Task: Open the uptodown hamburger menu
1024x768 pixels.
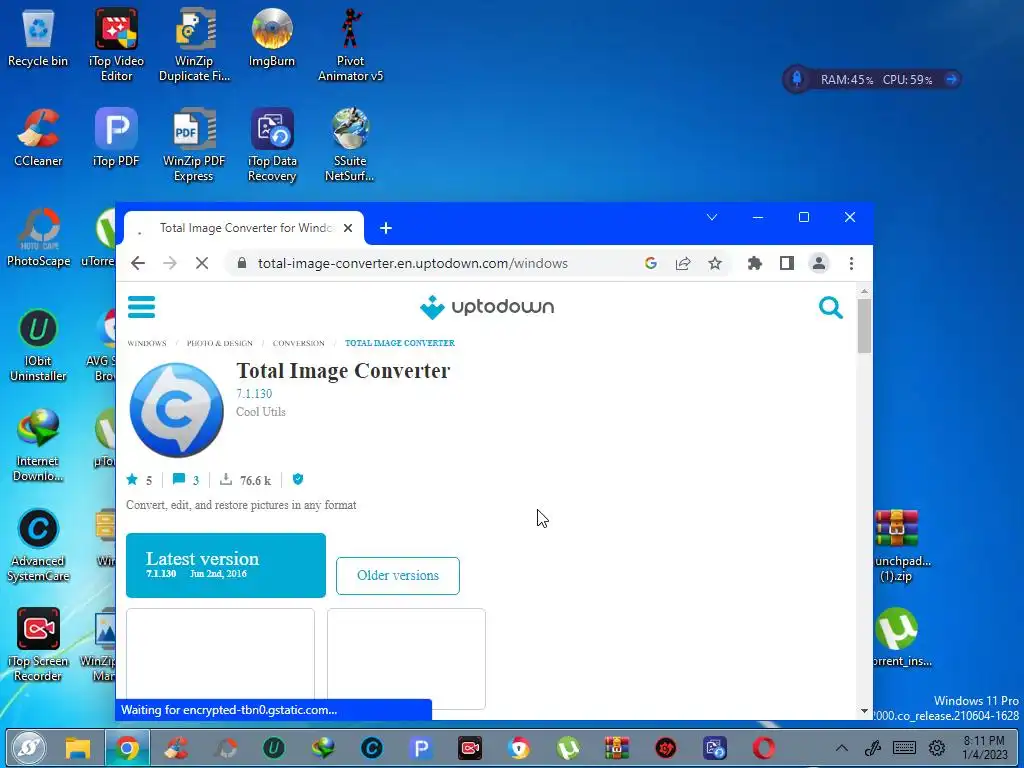Action: click(141, 306)
